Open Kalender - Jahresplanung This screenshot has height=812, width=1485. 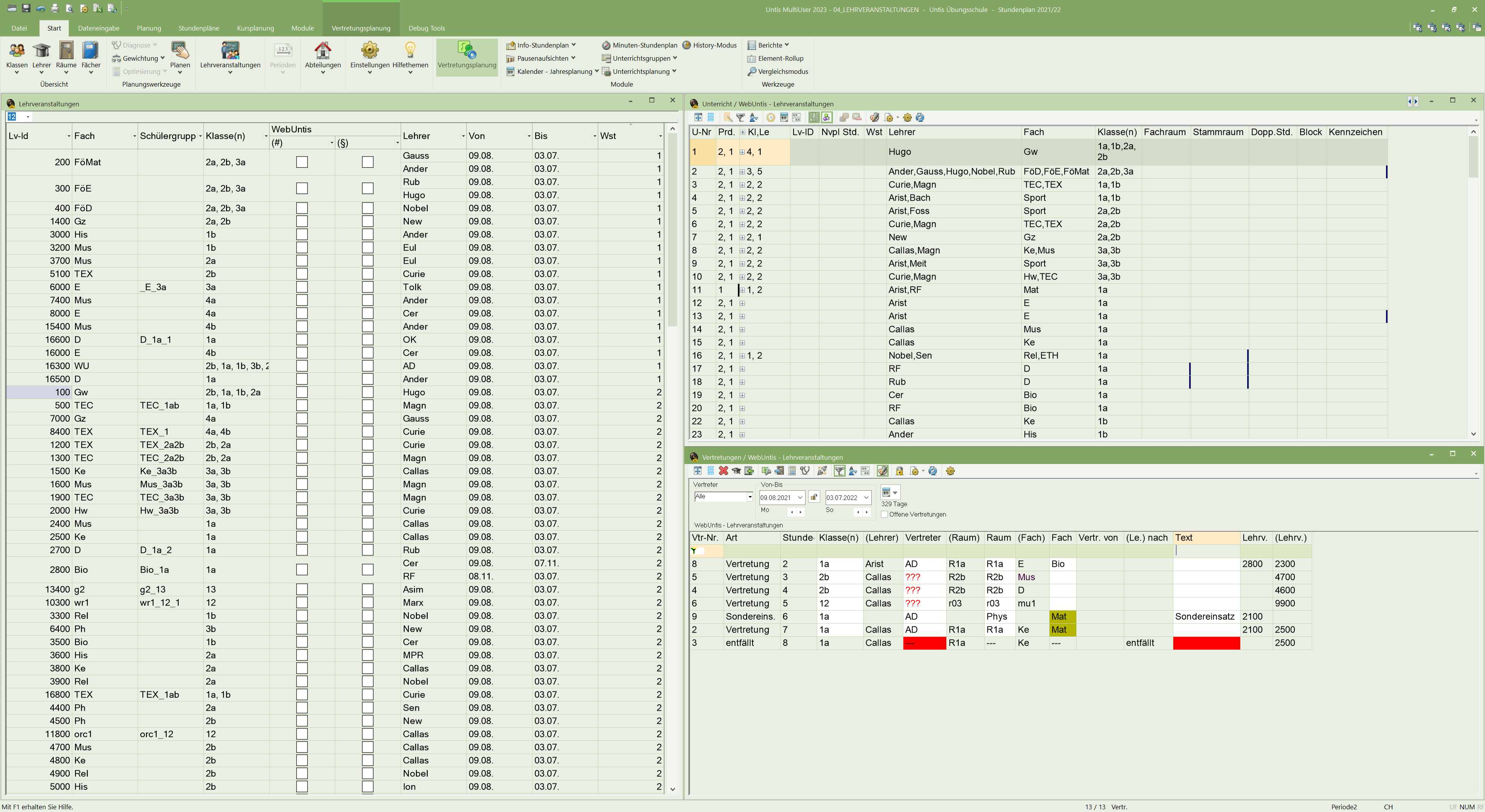[552, 72]
